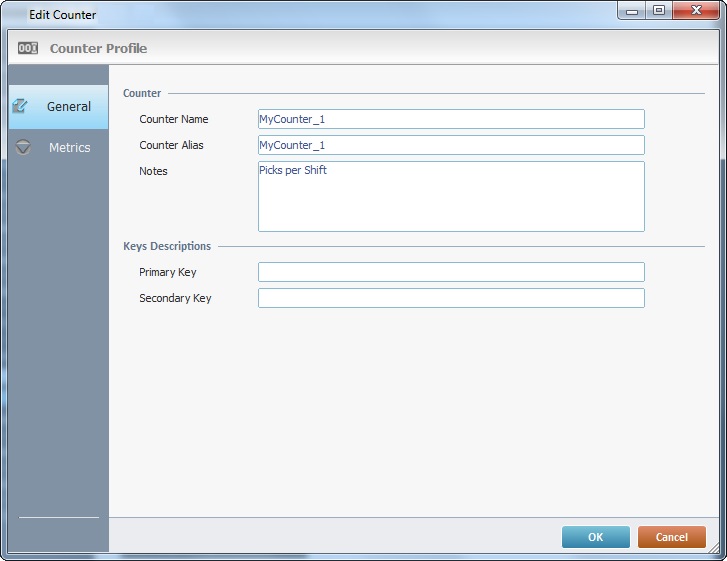The height and width of the screenshot is (561, 727).
Task: Select the Primary Key input box
Action: [x=451, y=272]
